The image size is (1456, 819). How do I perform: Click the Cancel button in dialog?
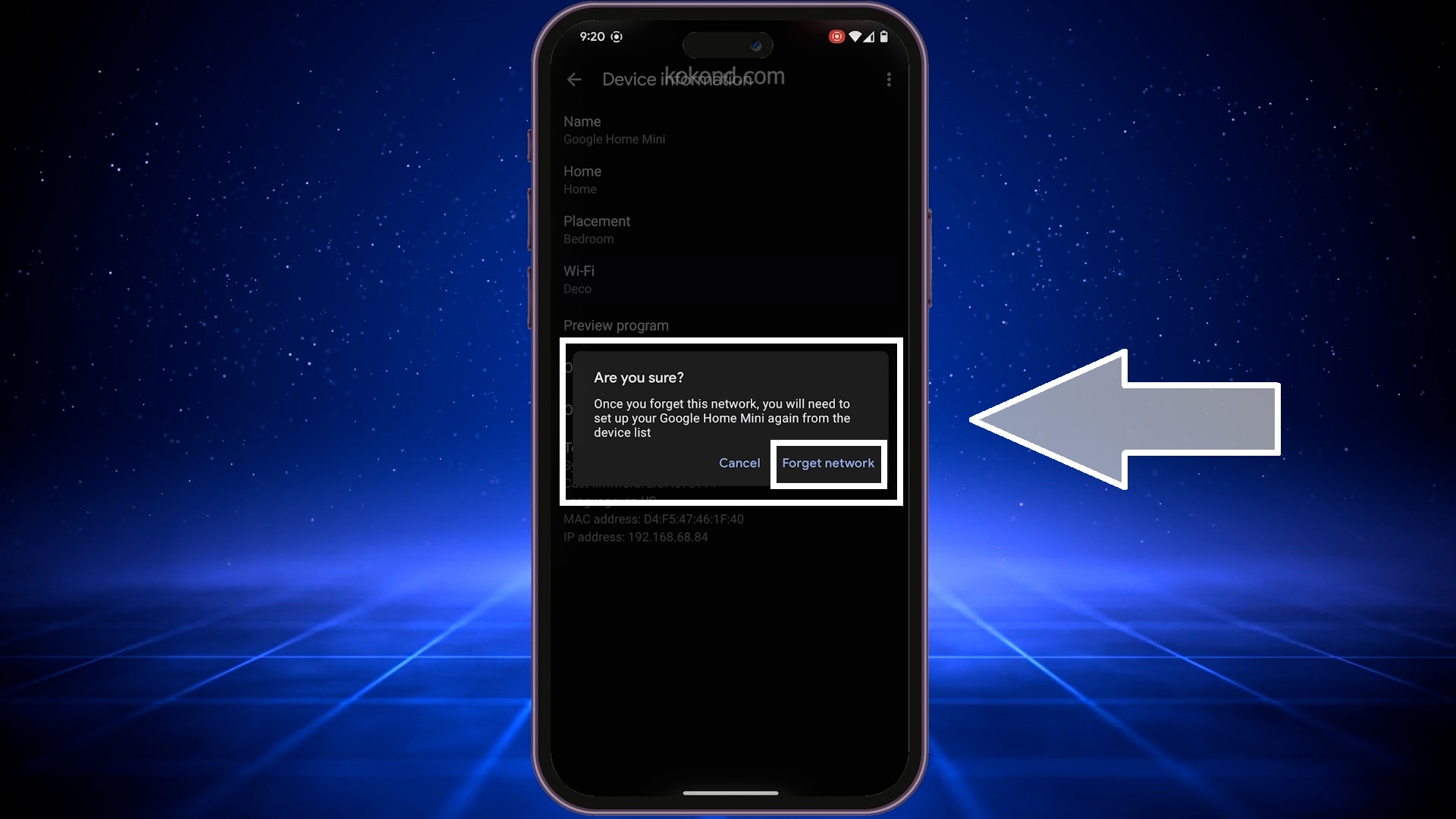point(740,462)
